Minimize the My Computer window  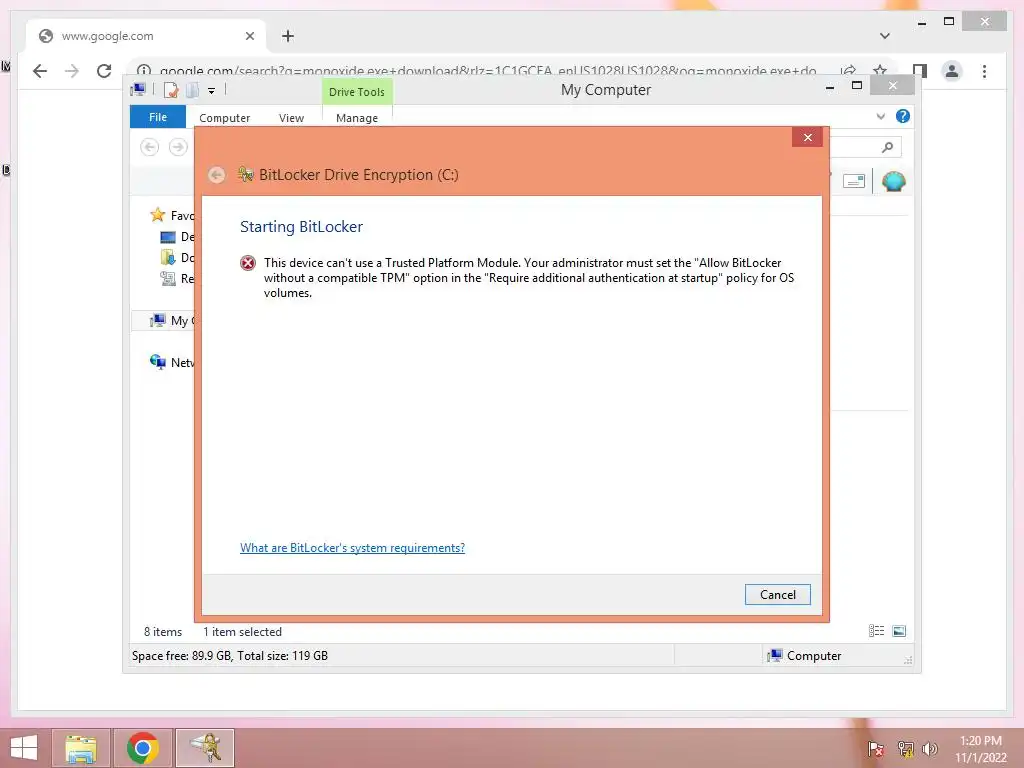pyautogui.click(x=829, y=87)
